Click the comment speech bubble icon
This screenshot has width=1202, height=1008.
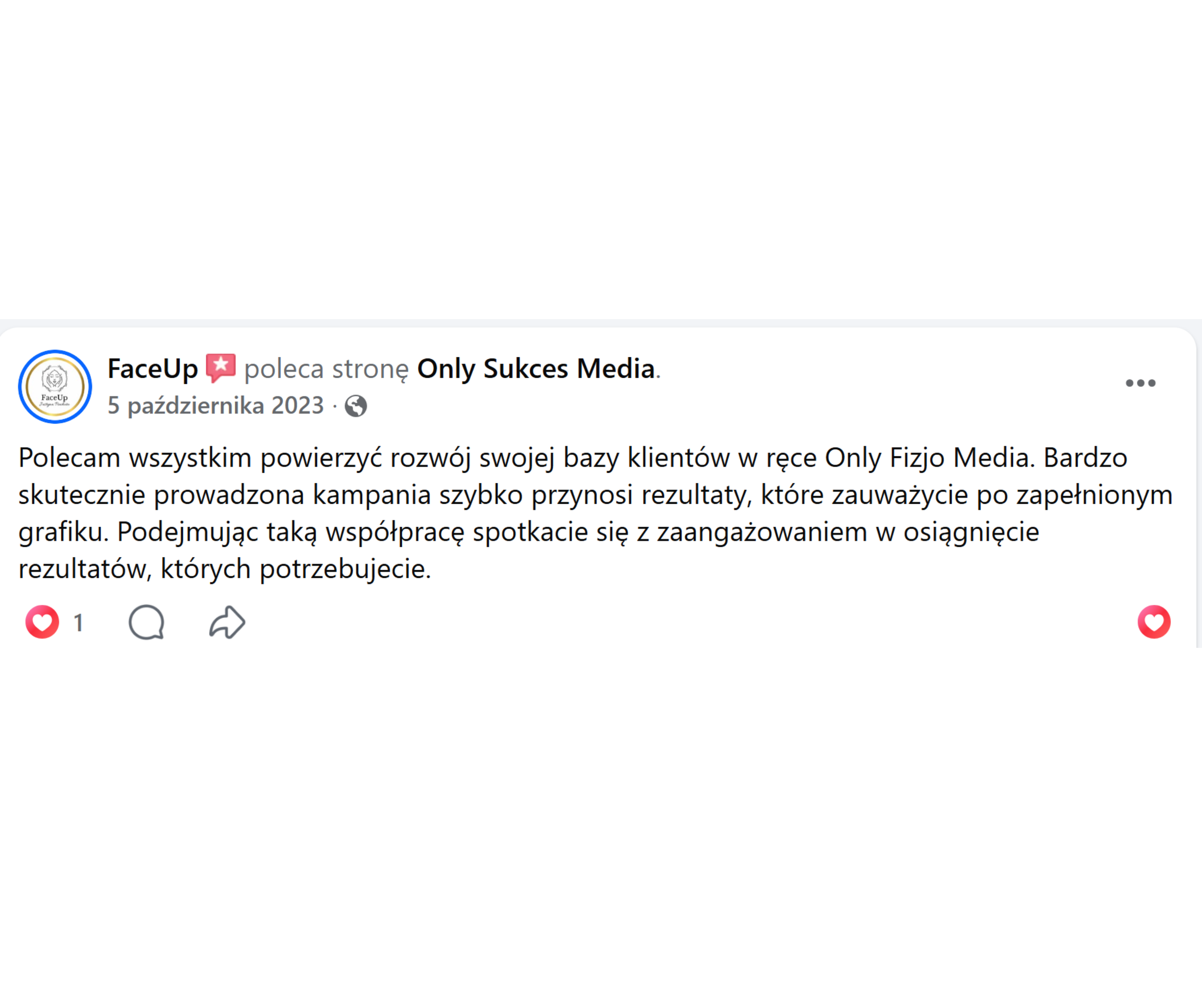coord(146,622)
